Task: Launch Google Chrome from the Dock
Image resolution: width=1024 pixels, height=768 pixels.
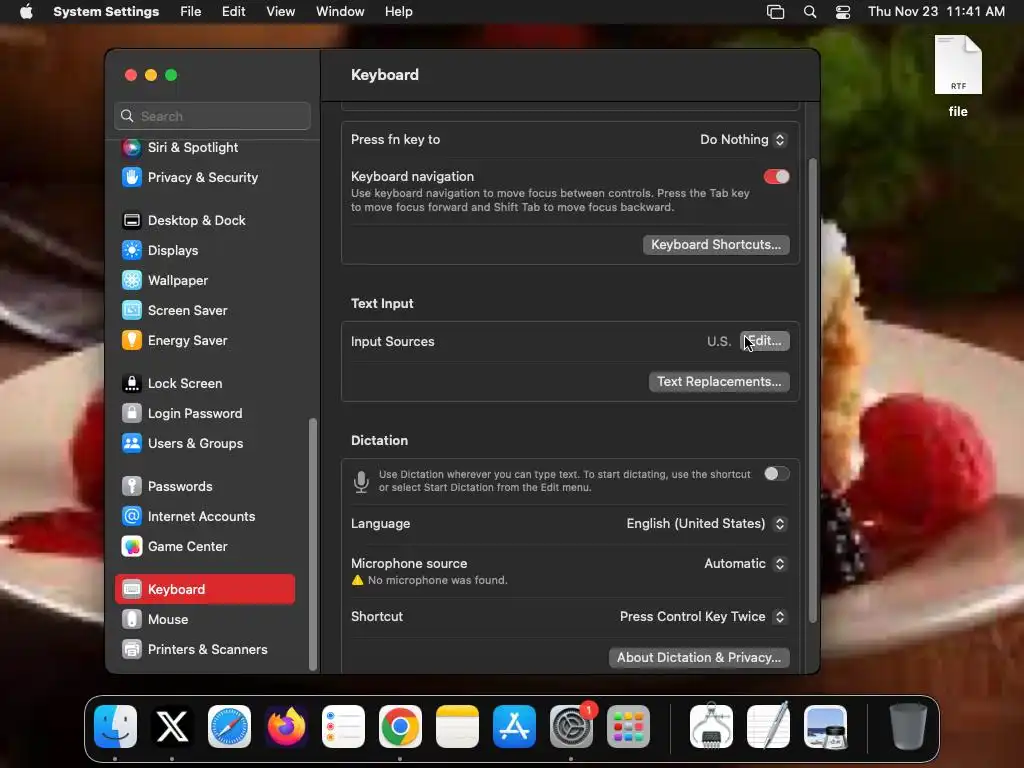Action: [400, 726]
